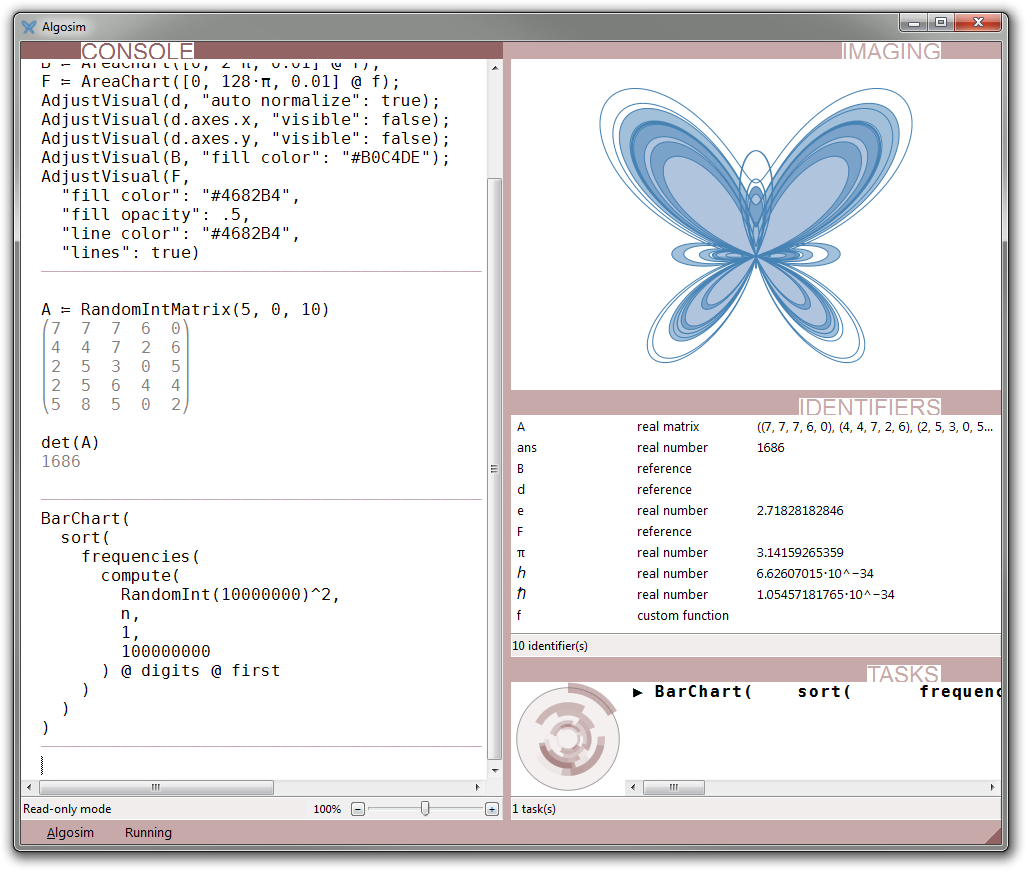The image size is (1026, 871).
Task: Click the tasks list horizontal scrollbar right arrow
Action: tap(993, 788)
